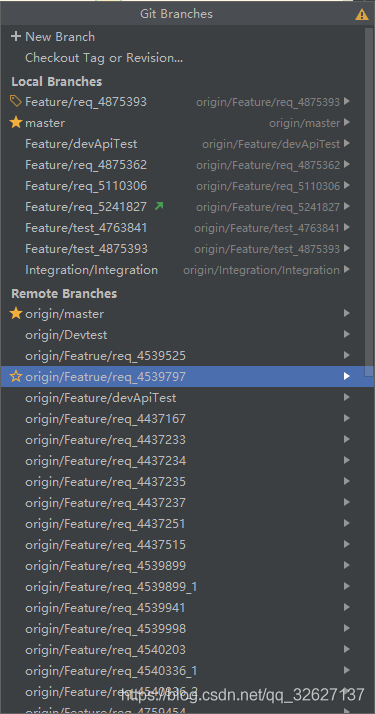Click the green outgoing arrow on Feature/req_5241827
The height and width of the screenshot is (714, 375).
(159, 206)
